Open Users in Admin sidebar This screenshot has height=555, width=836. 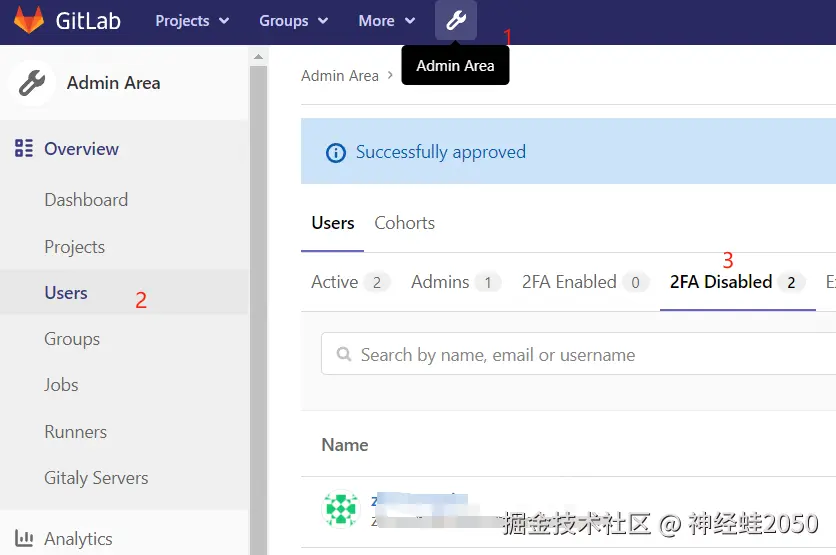coord(66,293)
